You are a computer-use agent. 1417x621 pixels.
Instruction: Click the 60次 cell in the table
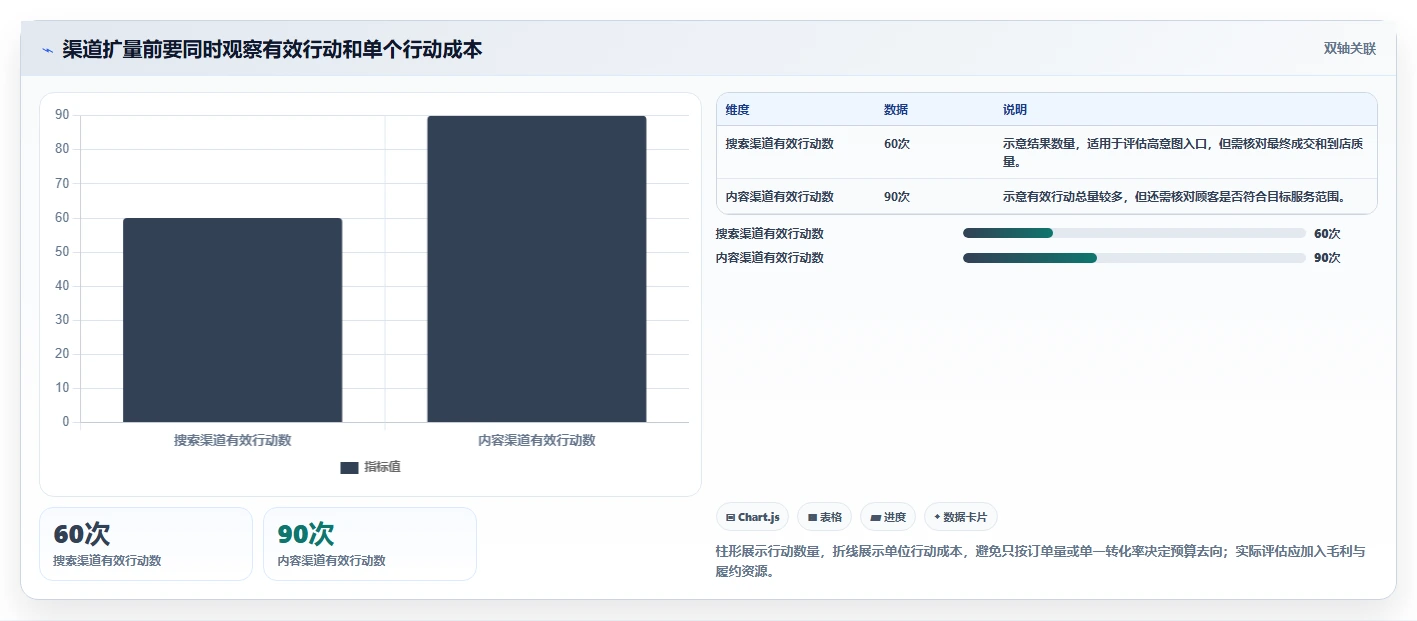point(897,144)
